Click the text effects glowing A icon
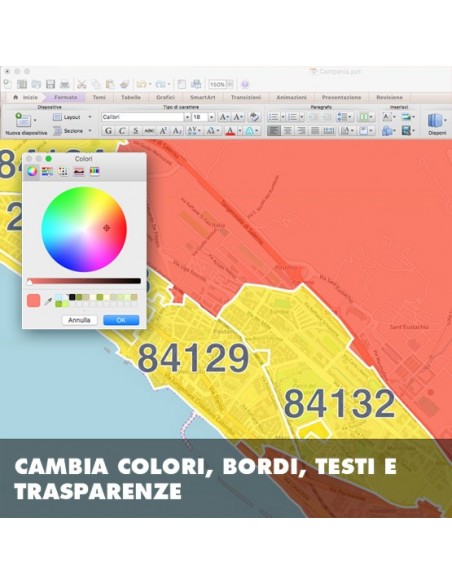The height and width of the screenshot is (584, 452). point(249,131)
